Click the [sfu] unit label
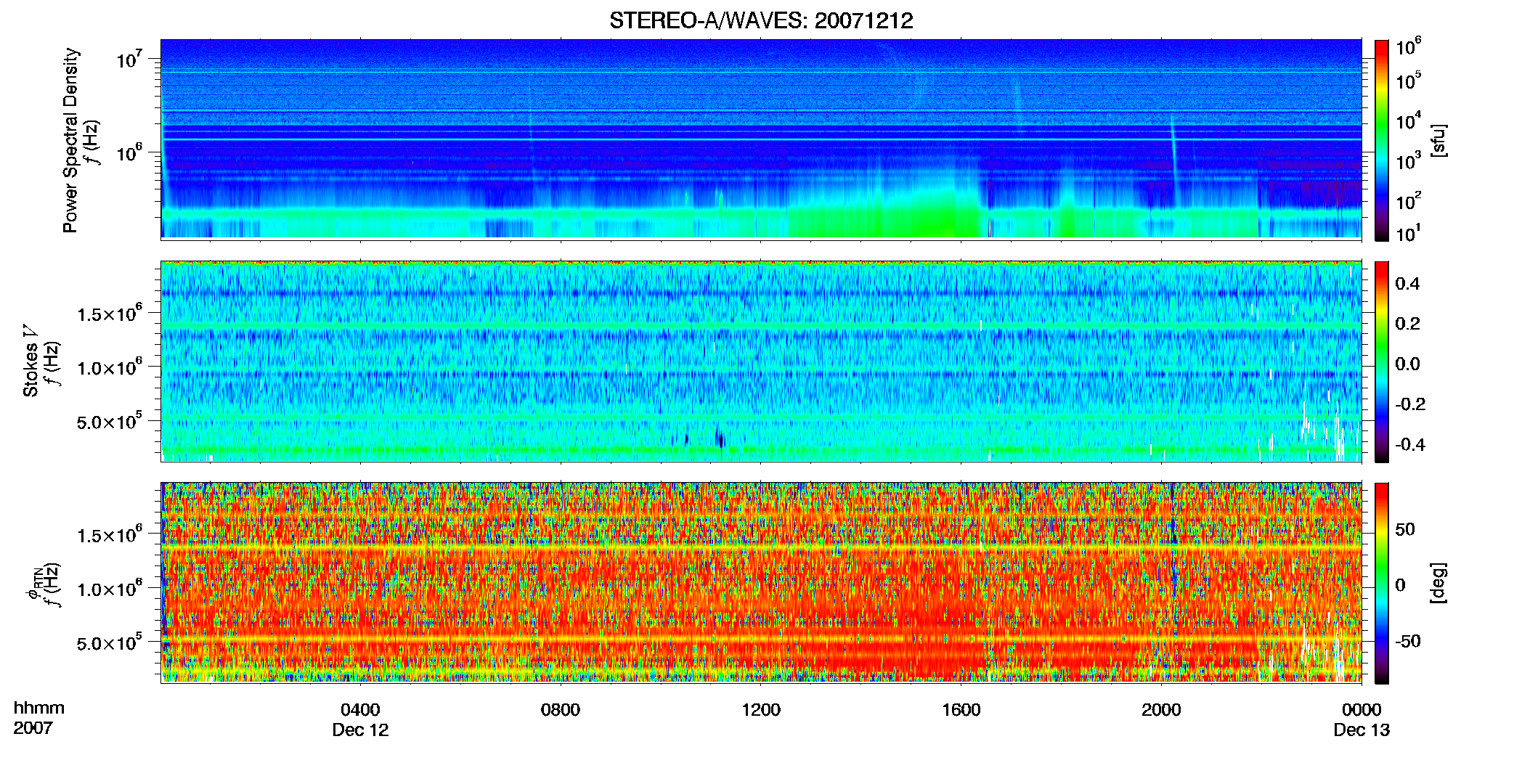Viewport: 1522px width, 784px height. 1438,140
